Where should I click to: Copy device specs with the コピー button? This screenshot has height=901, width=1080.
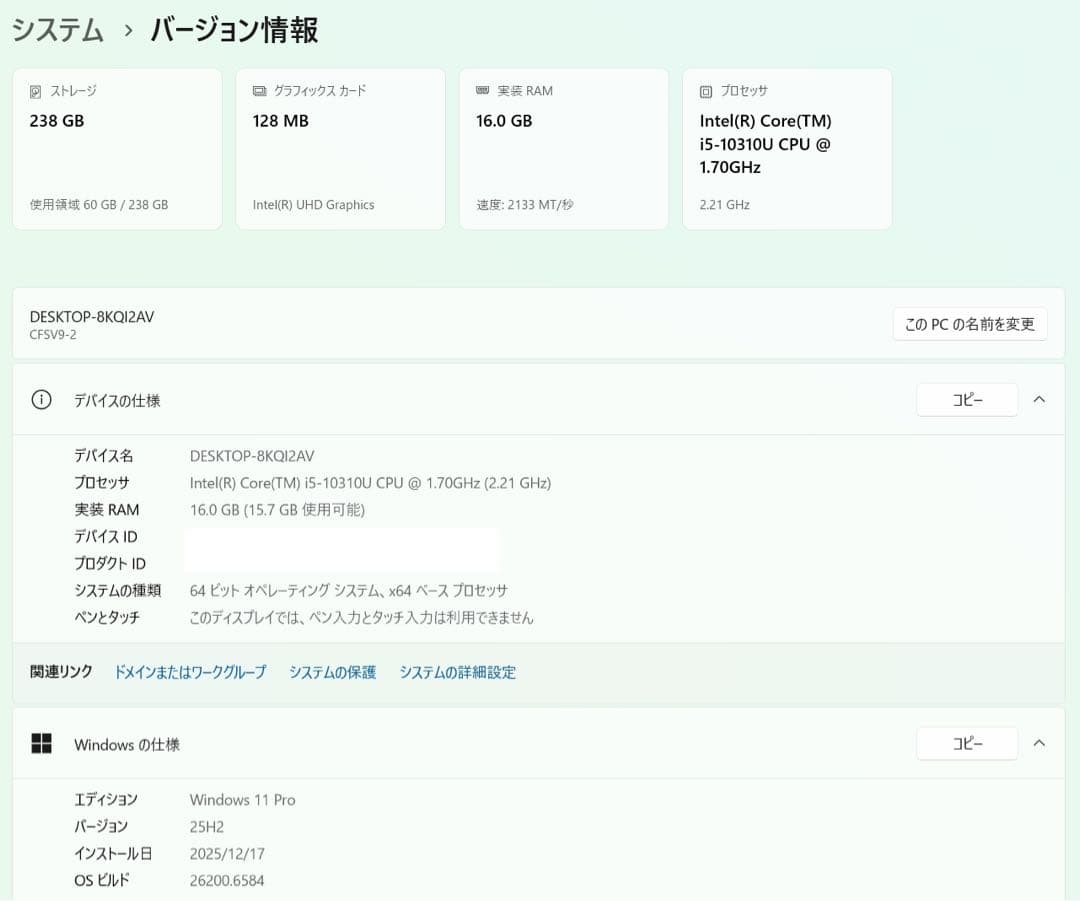pos(967,399)
